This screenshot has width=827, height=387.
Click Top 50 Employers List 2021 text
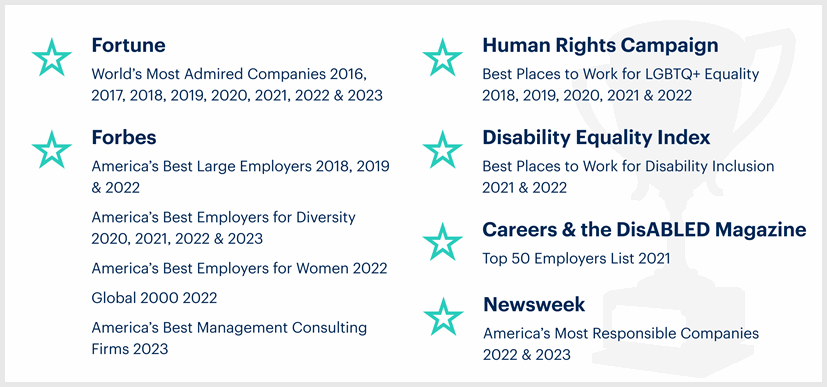pos(576,258)
